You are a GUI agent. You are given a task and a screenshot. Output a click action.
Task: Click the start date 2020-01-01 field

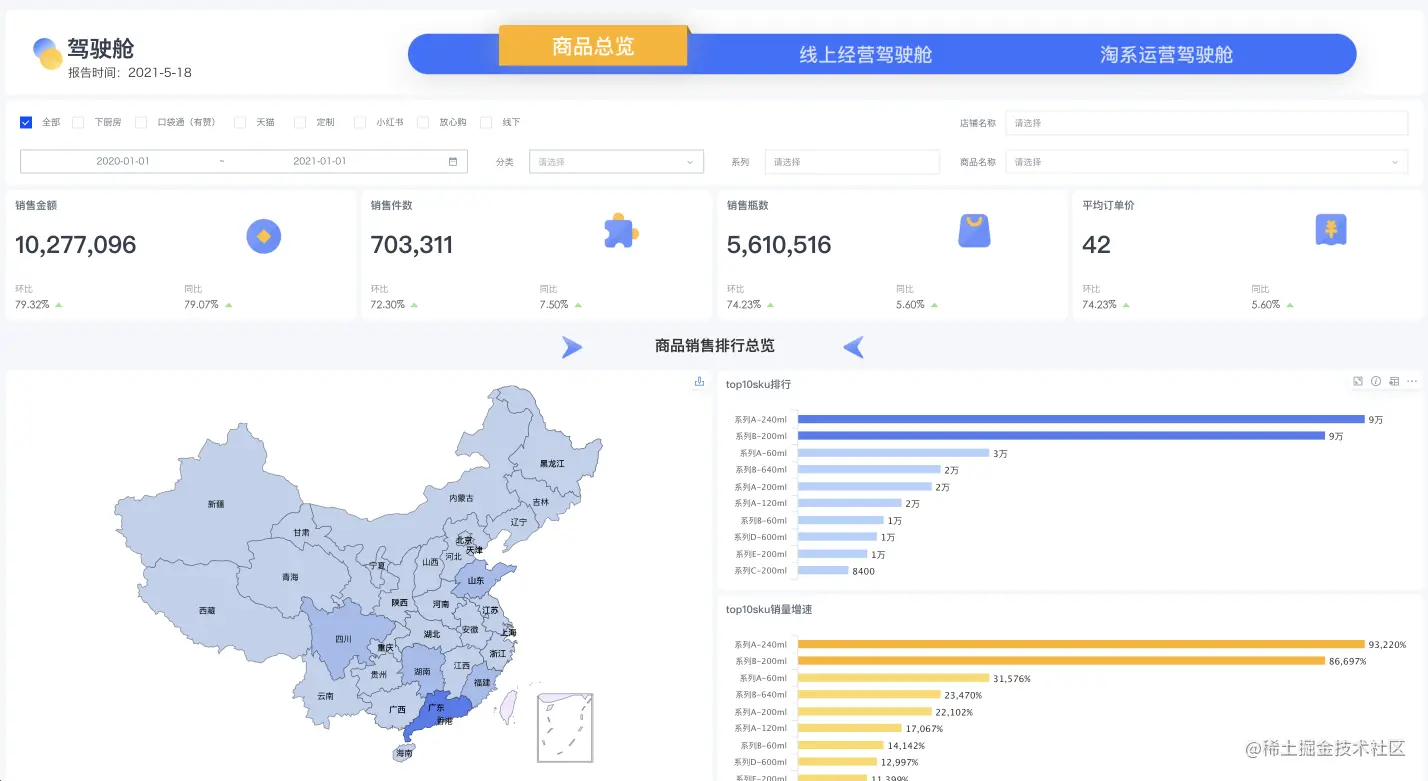[x=123, y=161]
